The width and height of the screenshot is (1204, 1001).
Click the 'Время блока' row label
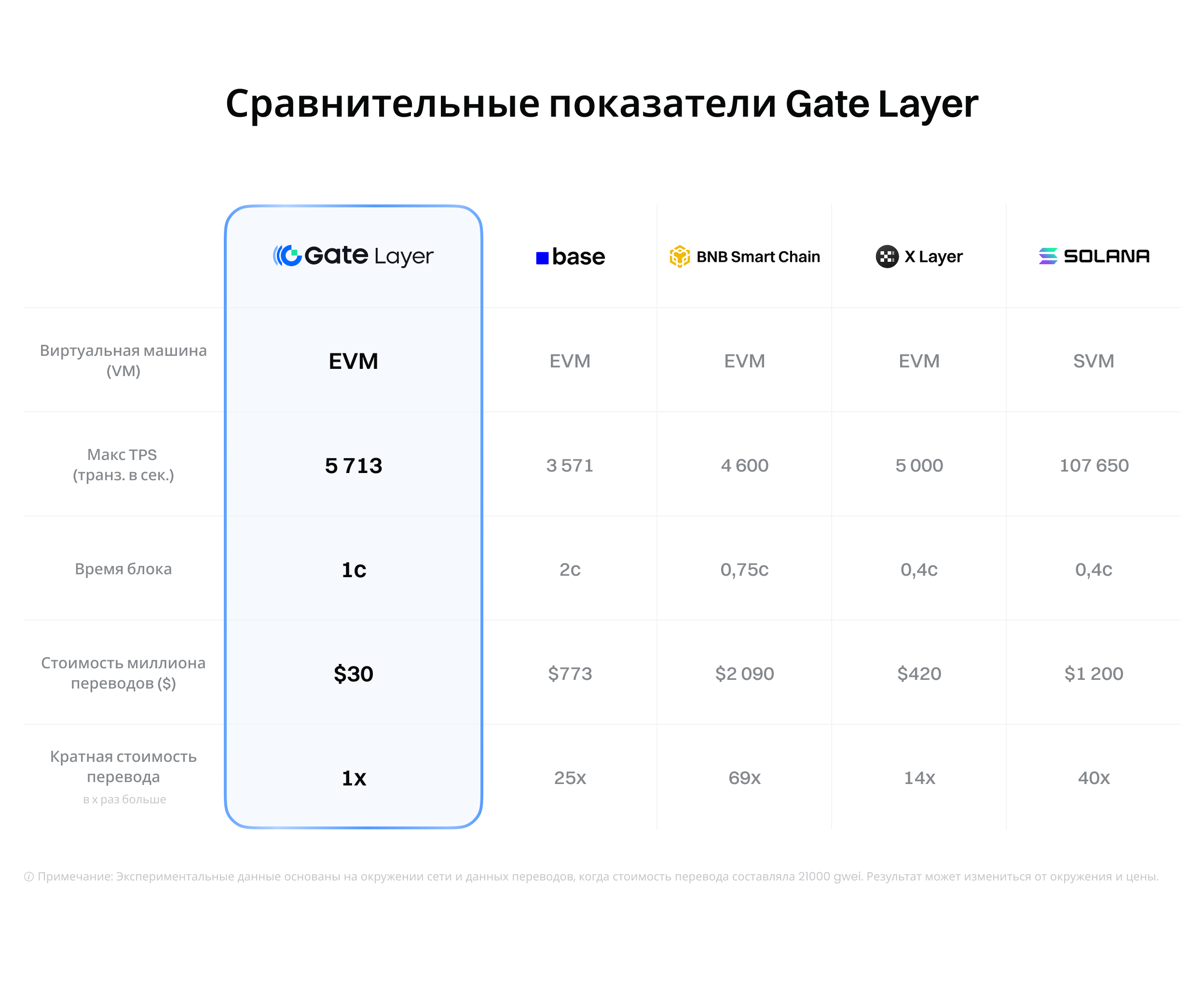[x=123, y=569]
